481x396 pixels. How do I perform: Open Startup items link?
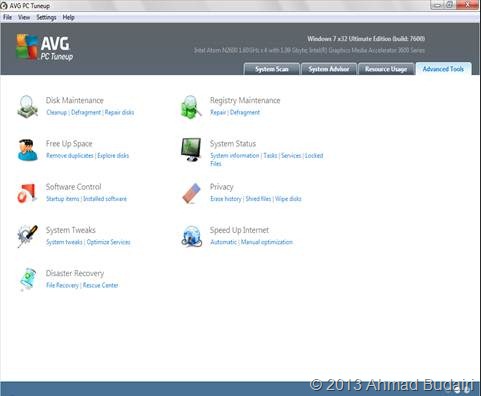click(63, 199)
